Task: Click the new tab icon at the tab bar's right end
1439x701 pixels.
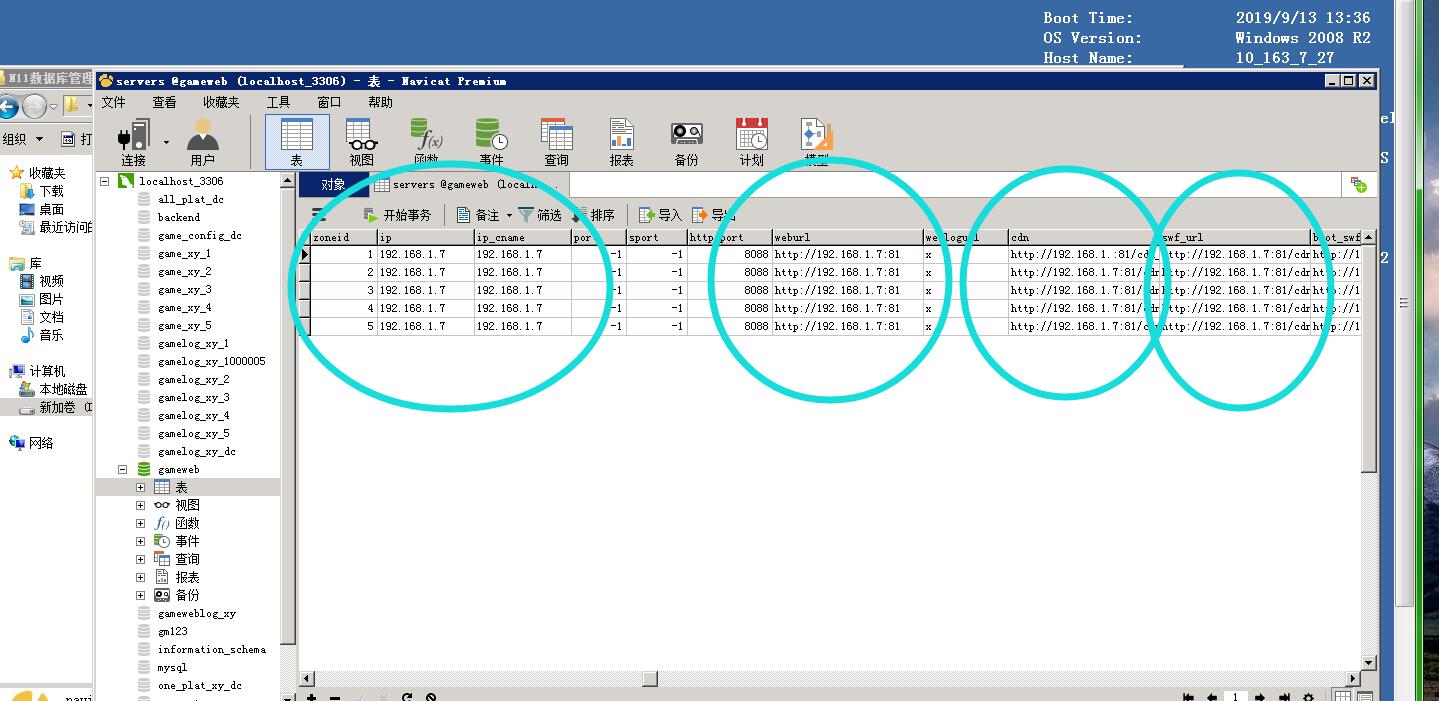Action: click(1358, 184)
